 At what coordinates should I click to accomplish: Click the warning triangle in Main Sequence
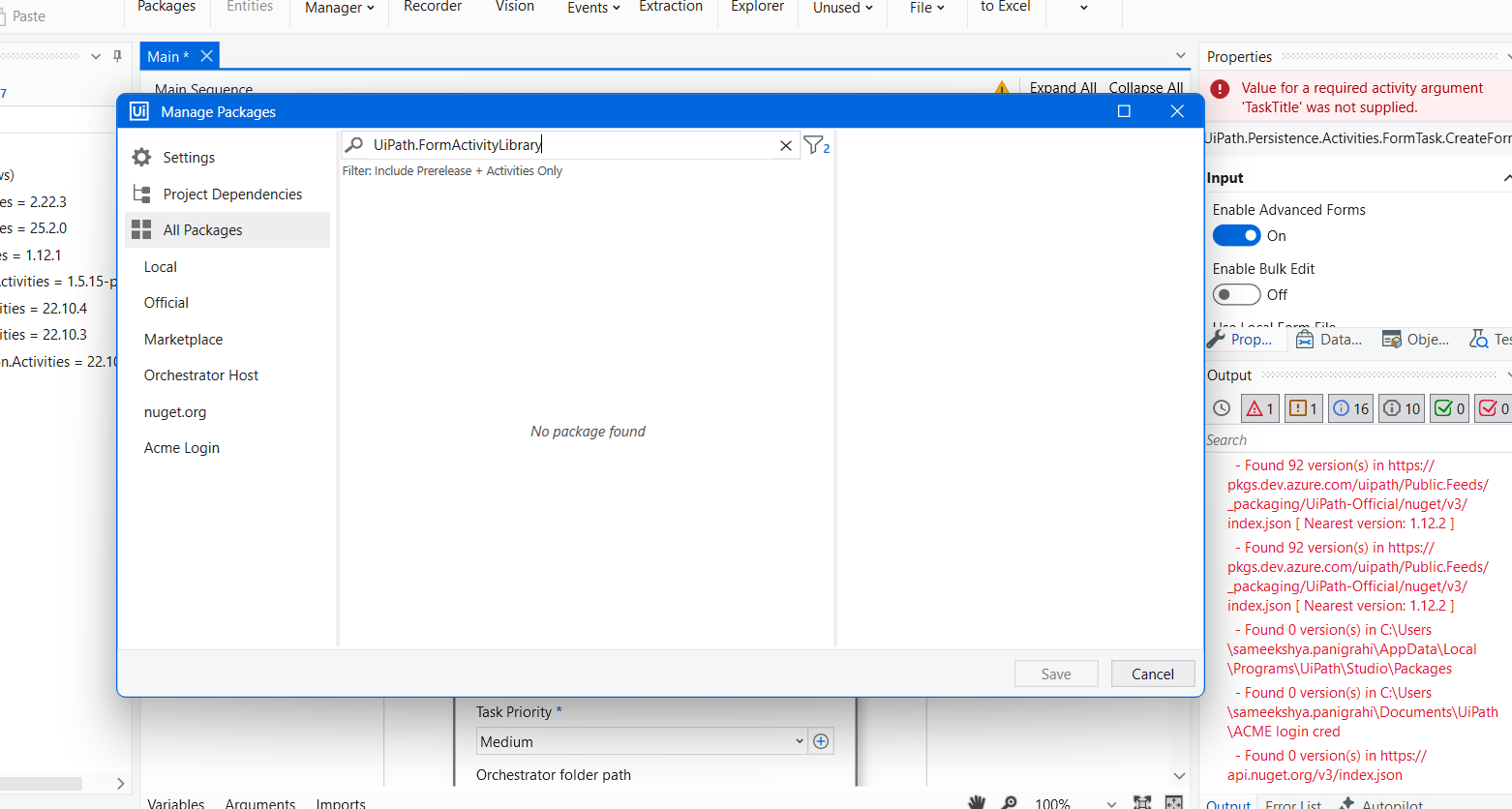tap(1002, 87)
